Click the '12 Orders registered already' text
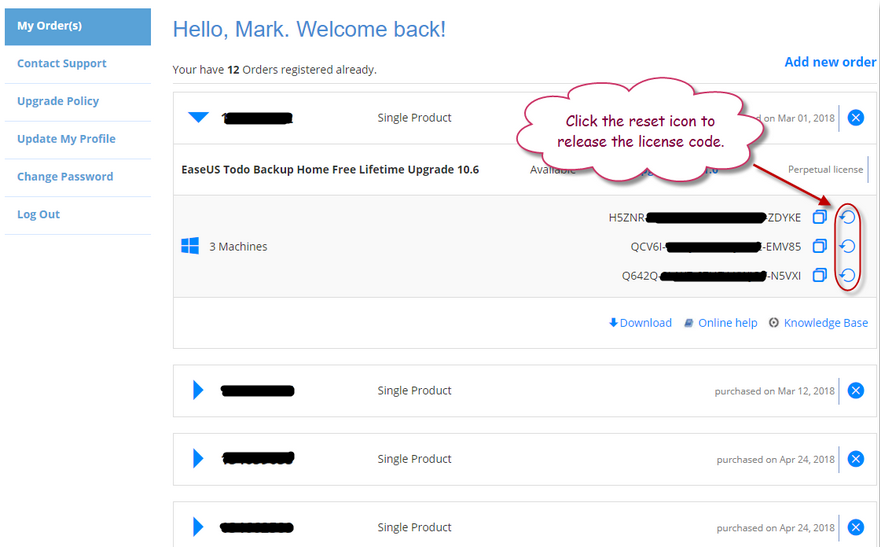The width and height of the screenshot is (880, 547). pos(302,70)
